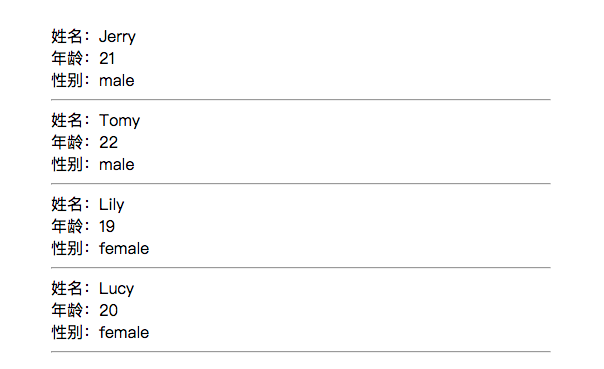Click Lily's gender value female
Viewport: 604px width, 369px height.
point(124,249)
